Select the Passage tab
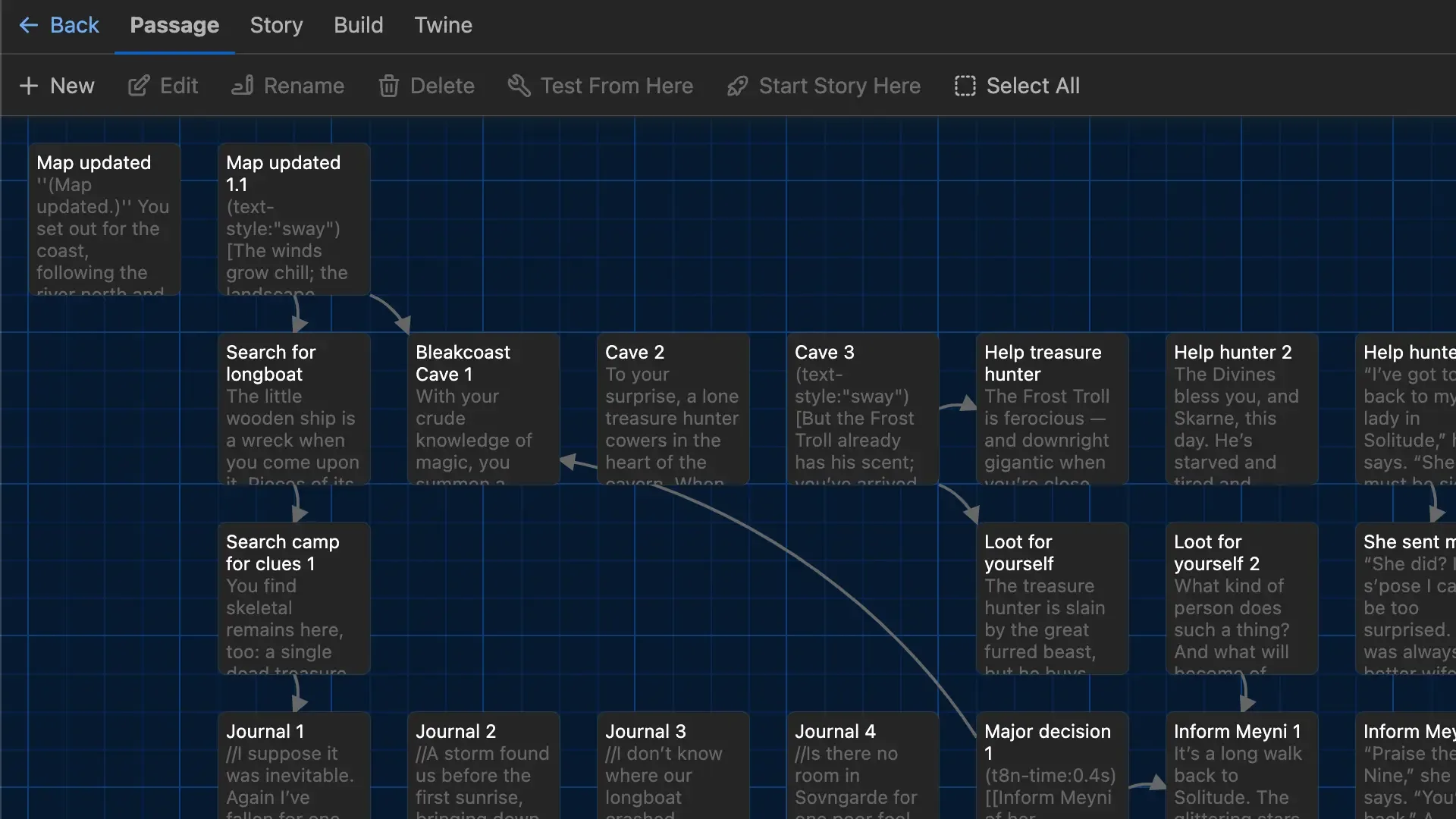This screenshot has height=819, width=1456. pyautogui.click(x=174, y=25)
